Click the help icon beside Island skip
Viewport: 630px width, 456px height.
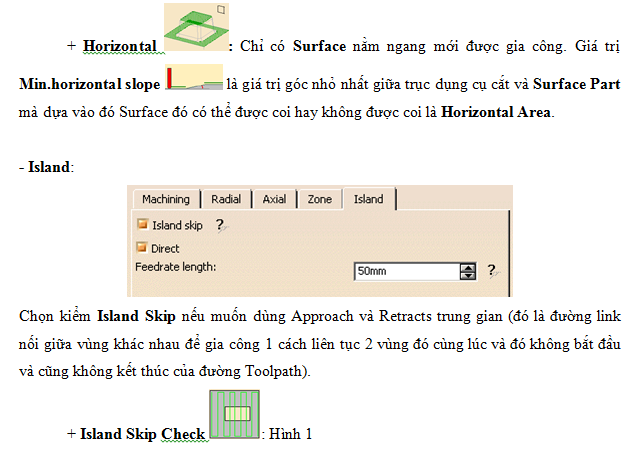[219, 226]
